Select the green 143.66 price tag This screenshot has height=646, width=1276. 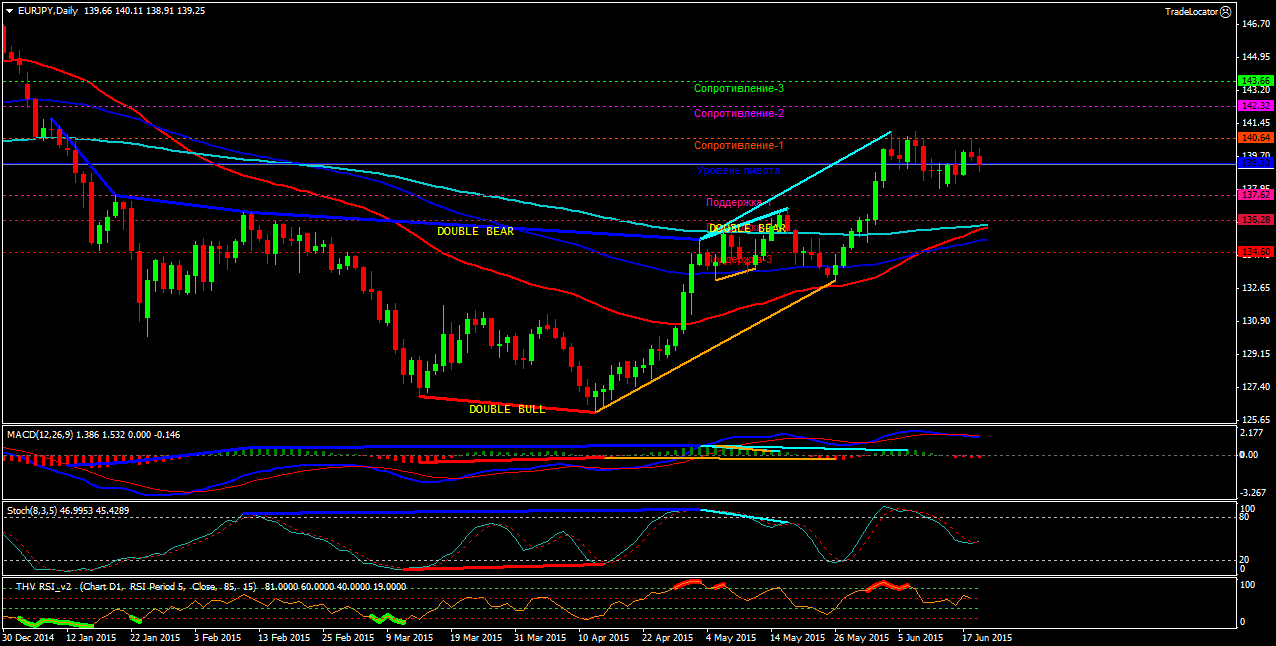point(1255,80)
